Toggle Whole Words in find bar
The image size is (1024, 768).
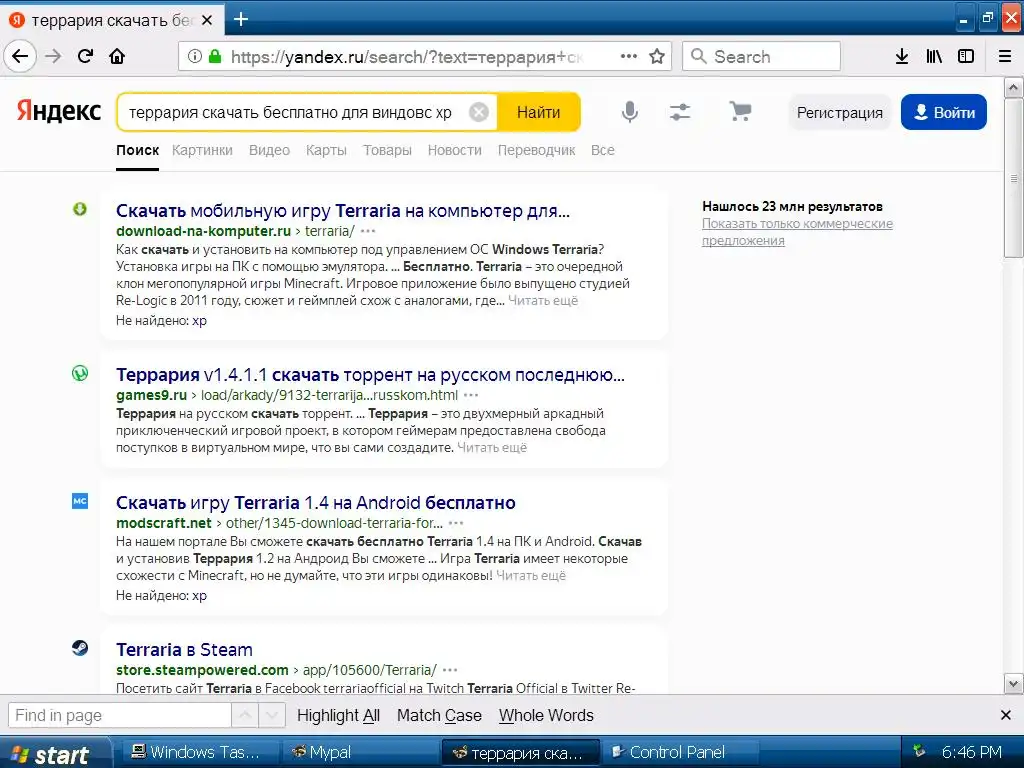coord(546,716)
